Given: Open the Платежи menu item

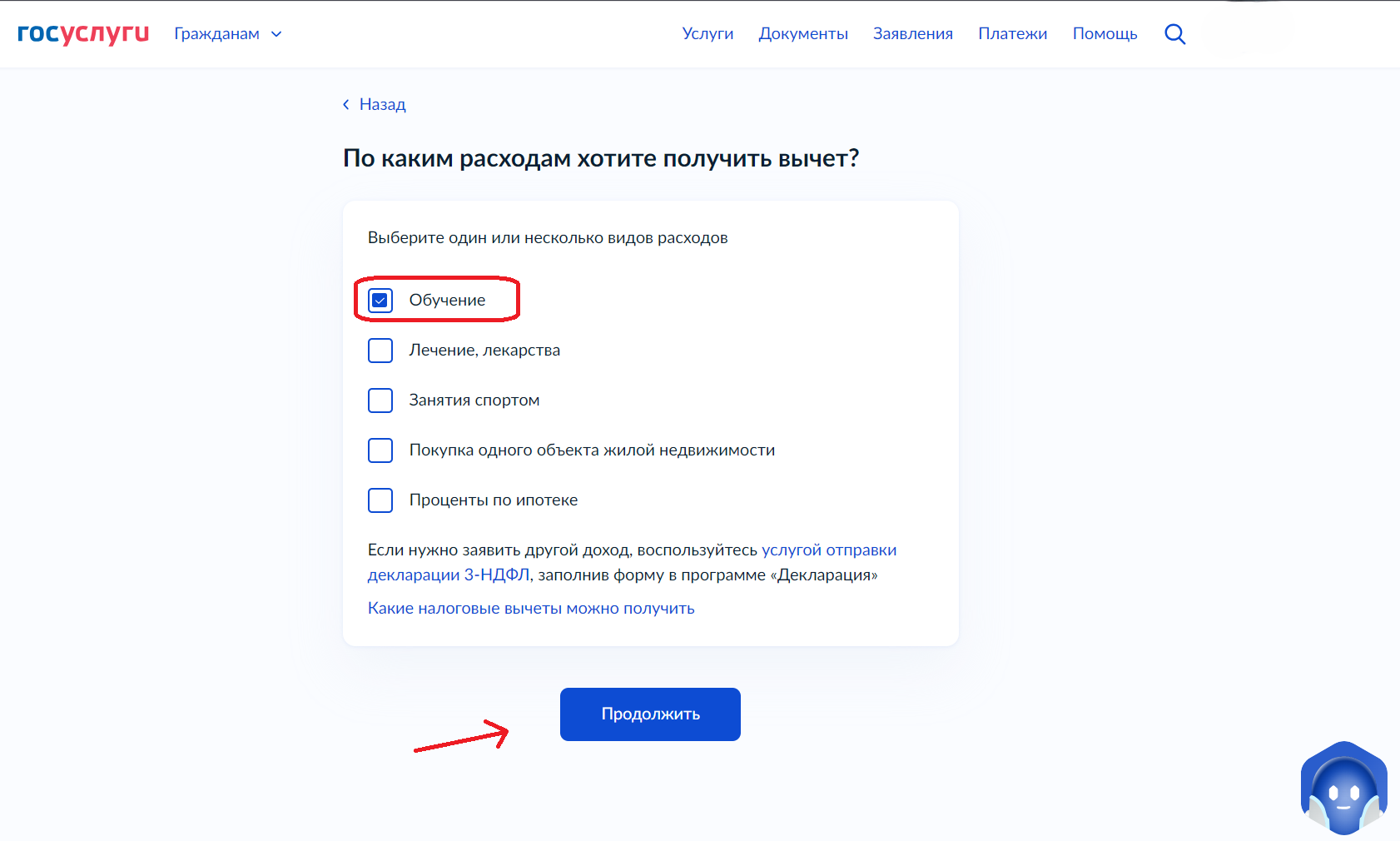Looking at the screenshot, I should tap(1013, 34).
